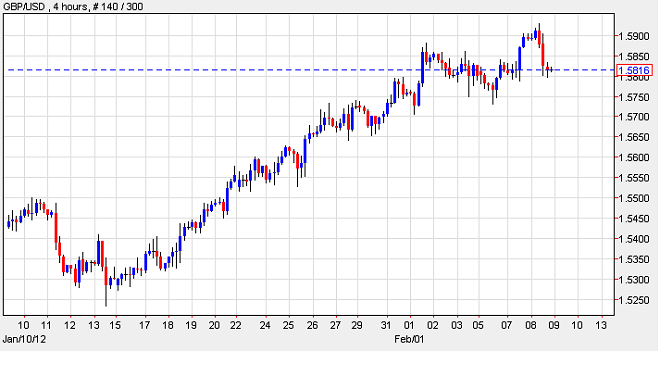Screen dimensions: 659x368
Task: Click date axis label 19
Action: [x=191, y=326]
